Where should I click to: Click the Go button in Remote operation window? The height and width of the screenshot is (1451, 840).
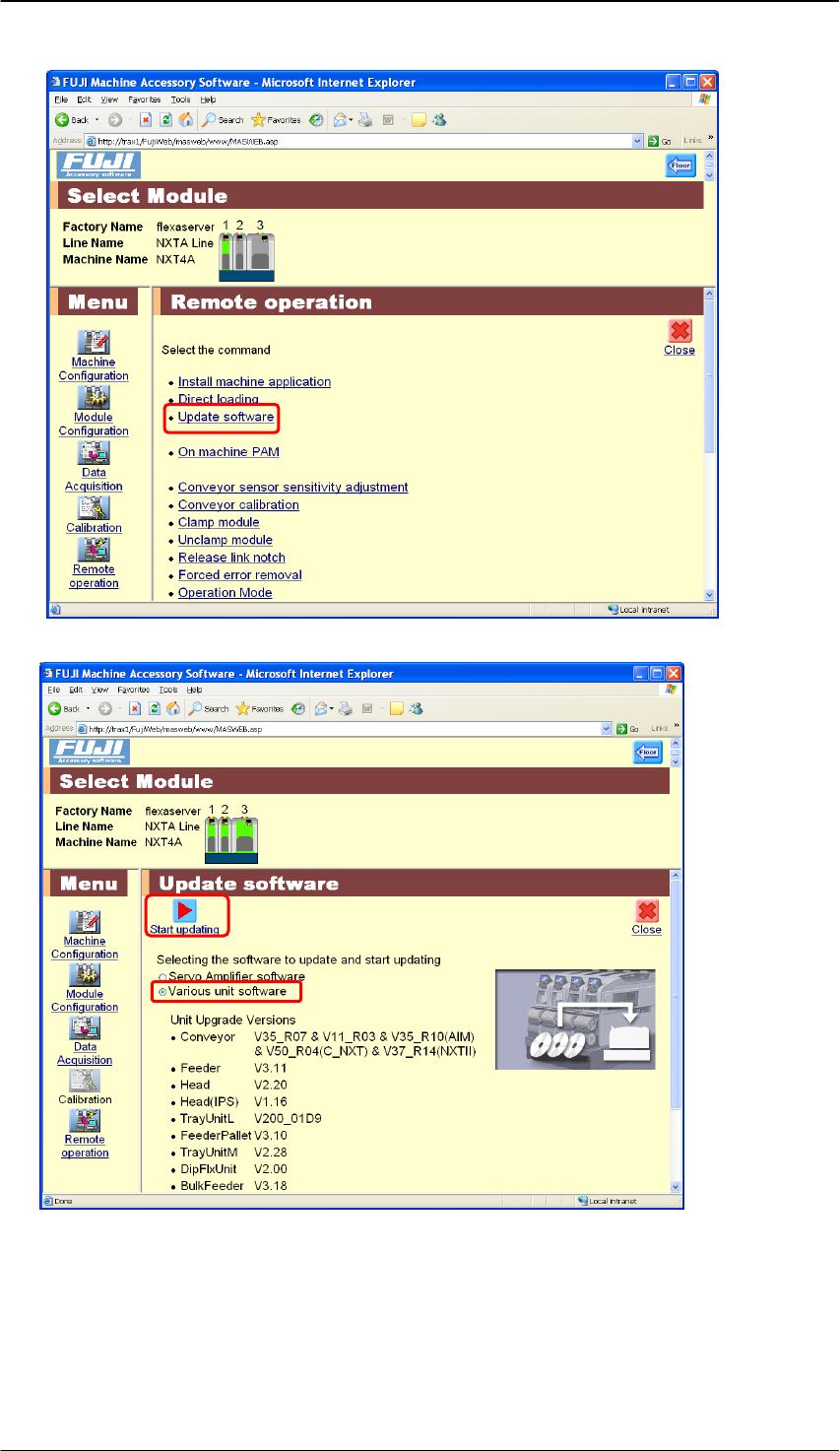[660, 141]
